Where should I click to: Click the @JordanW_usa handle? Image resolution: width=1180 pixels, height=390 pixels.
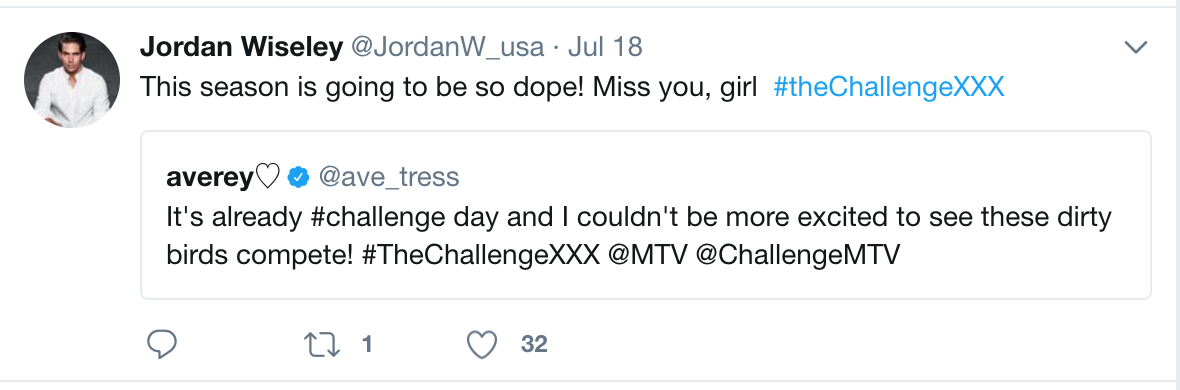point(448,47)
